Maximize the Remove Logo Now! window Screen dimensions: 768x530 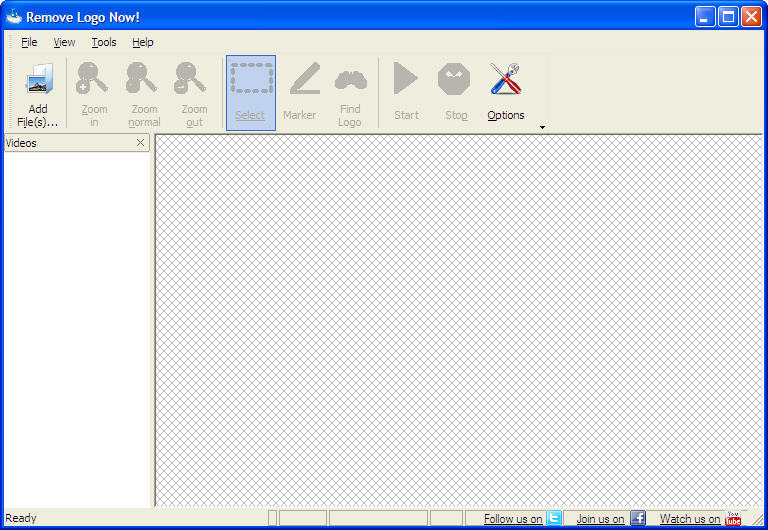point(728,17)
